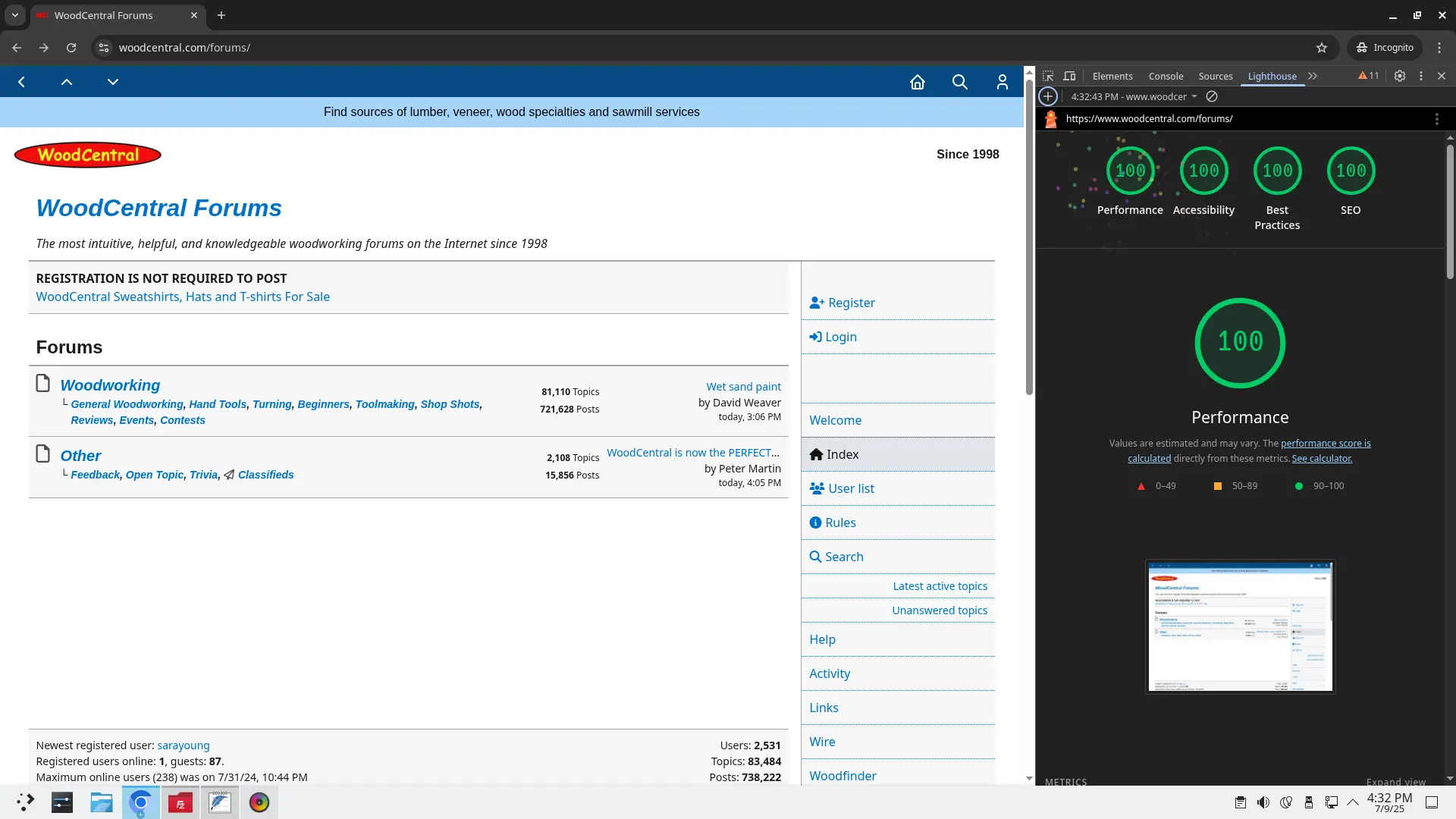Open the user account icon in forum header
The height and width of the screenshot is (819, 1456).
(1003, 82)
